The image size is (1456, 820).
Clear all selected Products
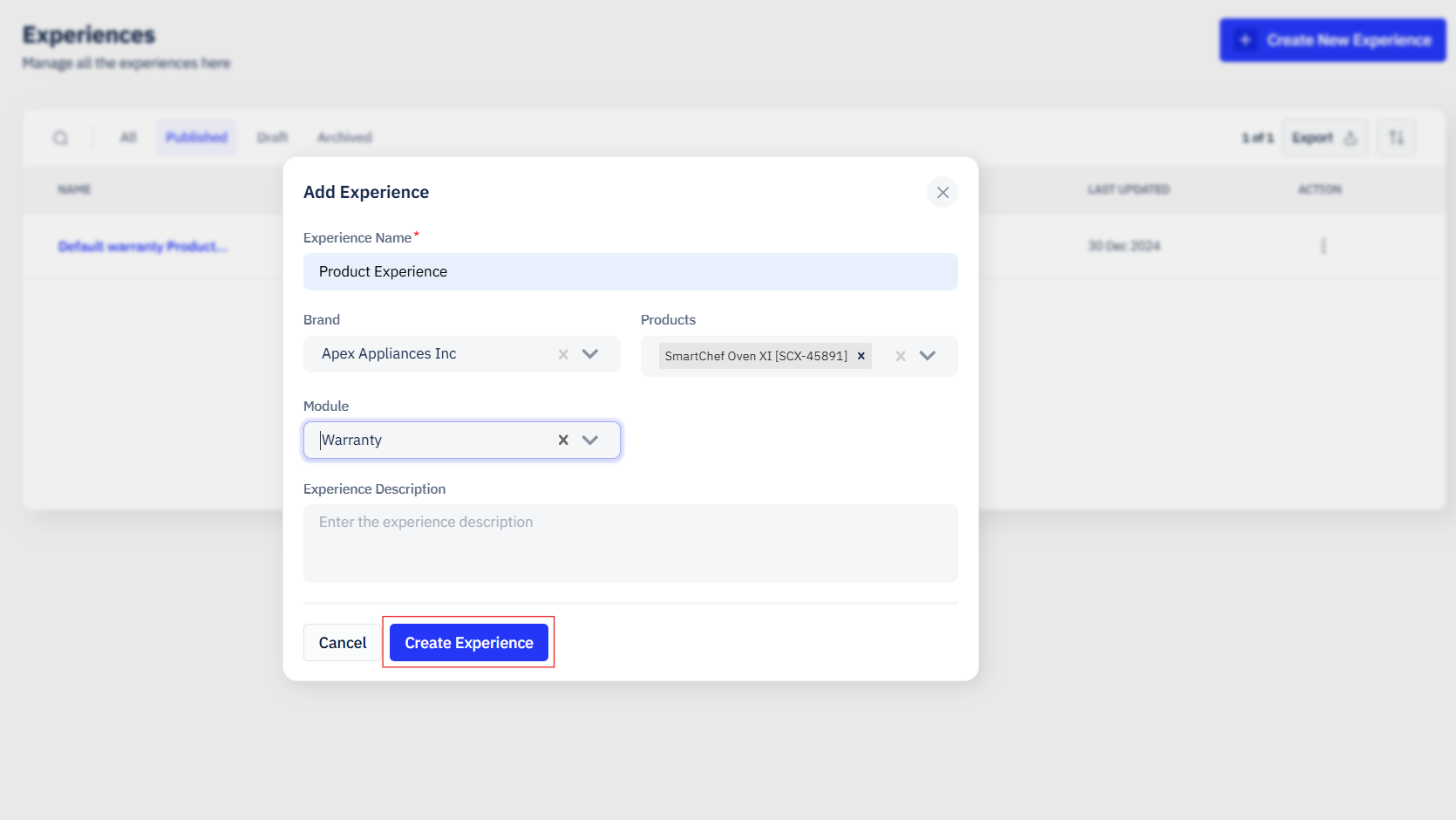click(x=901, y=356)
